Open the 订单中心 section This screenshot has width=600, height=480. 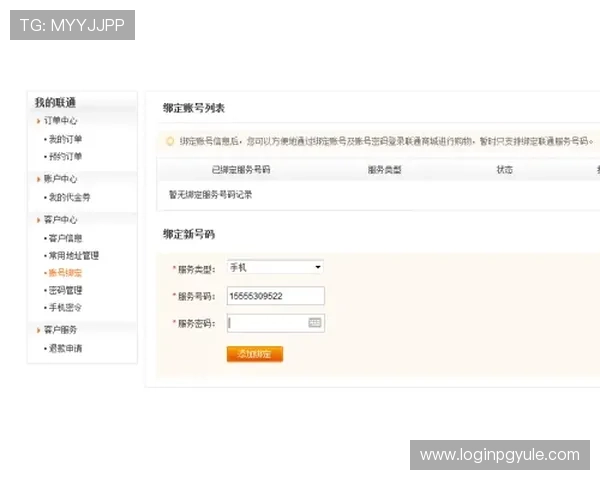click(60, 121)
